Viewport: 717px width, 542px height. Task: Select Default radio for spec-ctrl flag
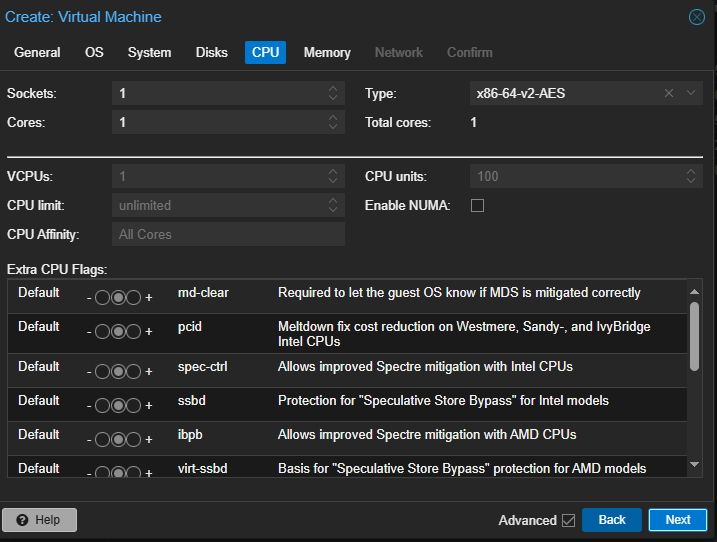tap(118, 371)
